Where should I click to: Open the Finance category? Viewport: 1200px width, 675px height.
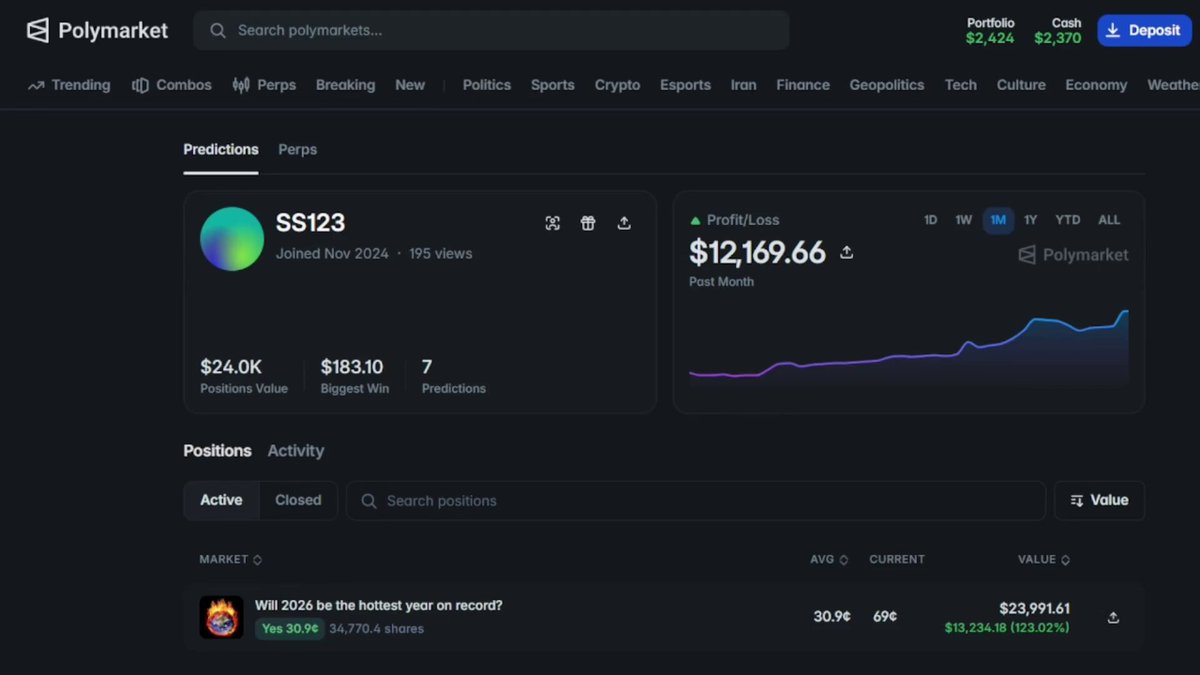pos(803,85)
